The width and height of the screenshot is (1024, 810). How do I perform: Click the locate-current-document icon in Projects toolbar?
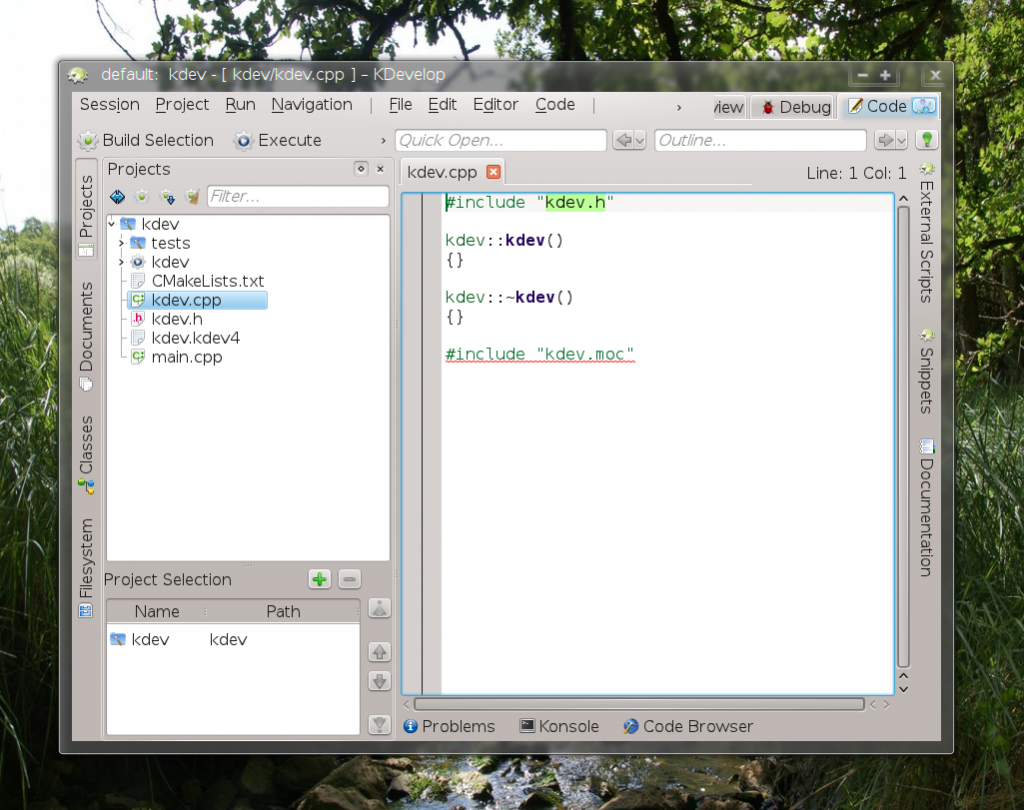coord(118,197)
